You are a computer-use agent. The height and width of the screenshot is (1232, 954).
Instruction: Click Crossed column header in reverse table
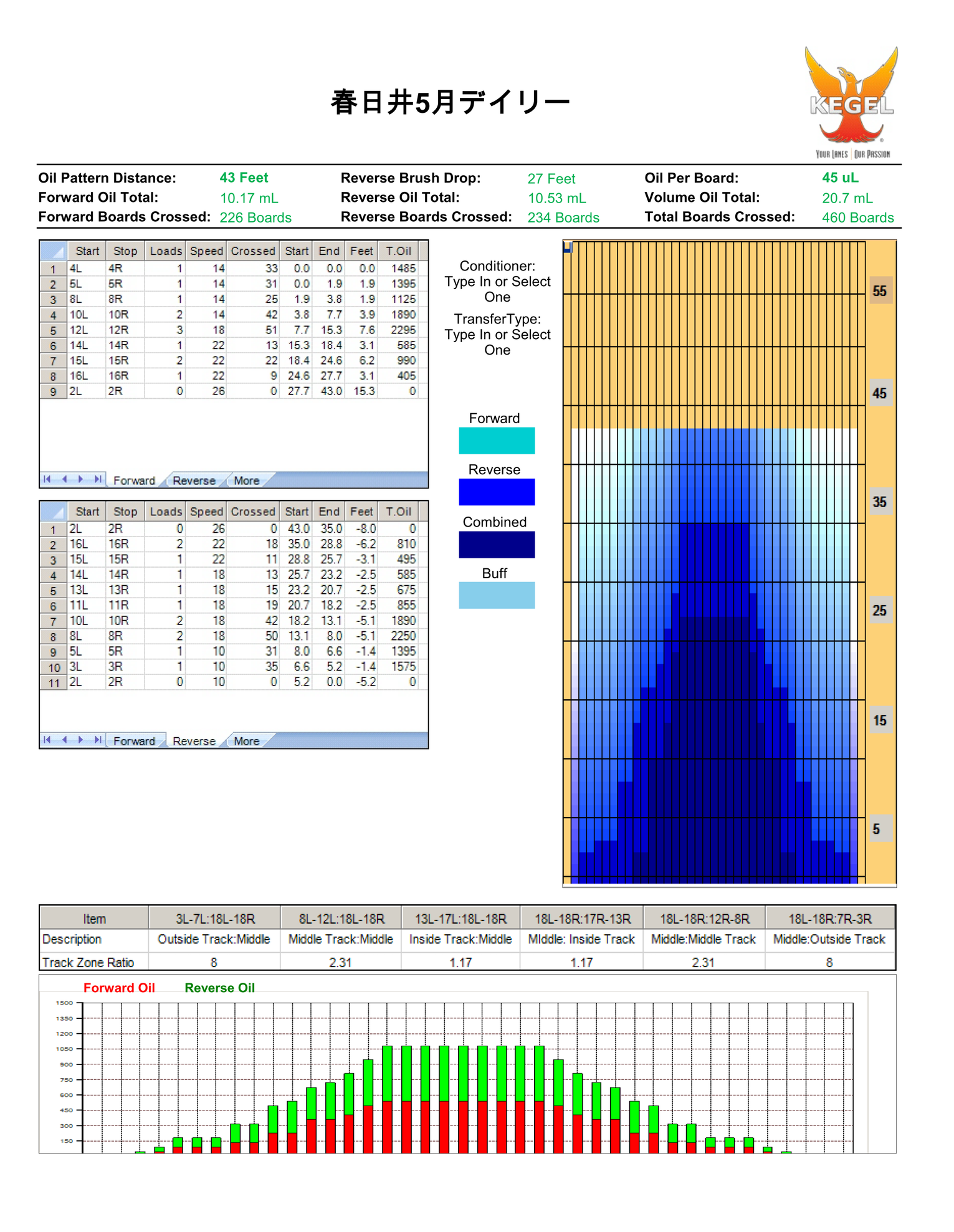pos(253,511)
